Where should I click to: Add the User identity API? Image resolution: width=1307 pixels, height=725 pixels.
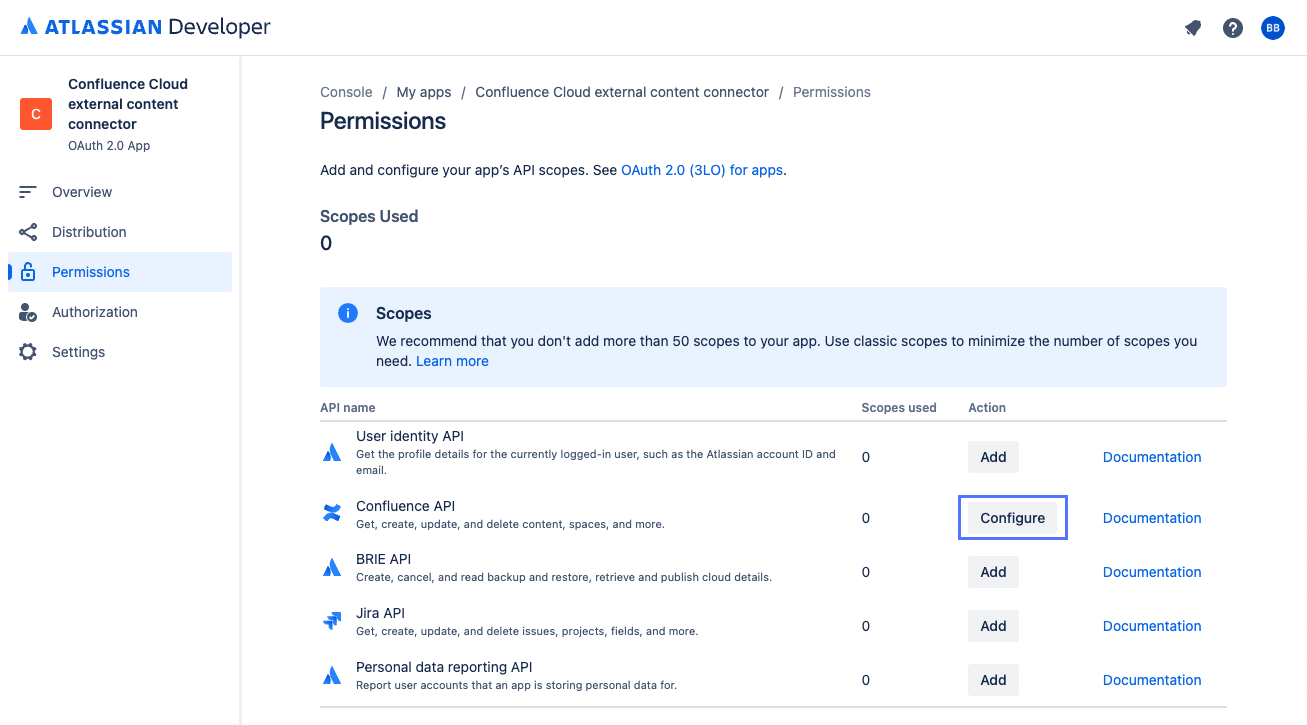(x=993, y=457)
